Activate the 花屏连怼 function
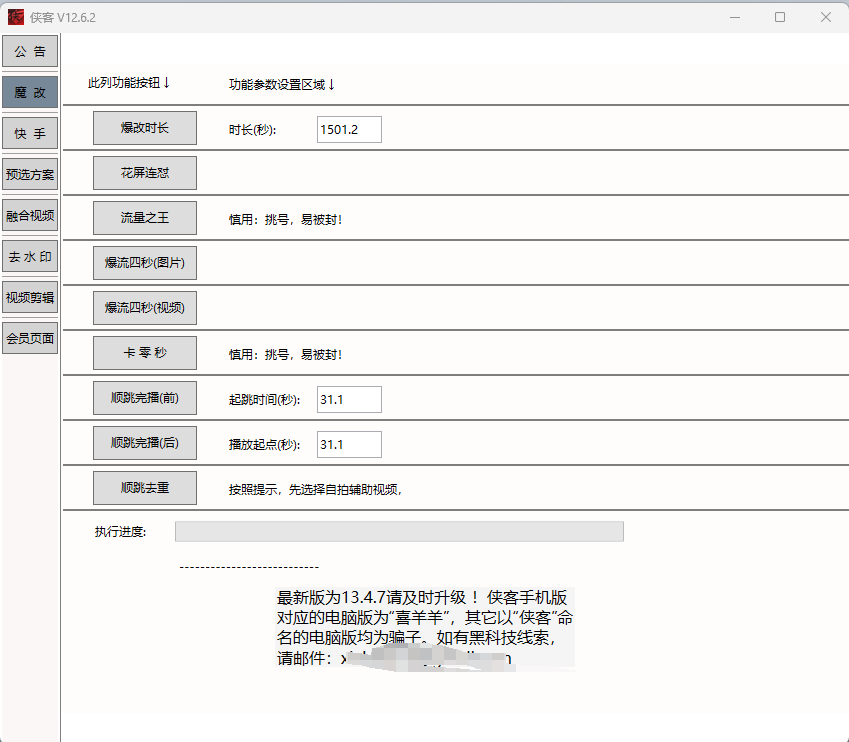The height and width of the screenshot is (742, 849). coord(144,173)
